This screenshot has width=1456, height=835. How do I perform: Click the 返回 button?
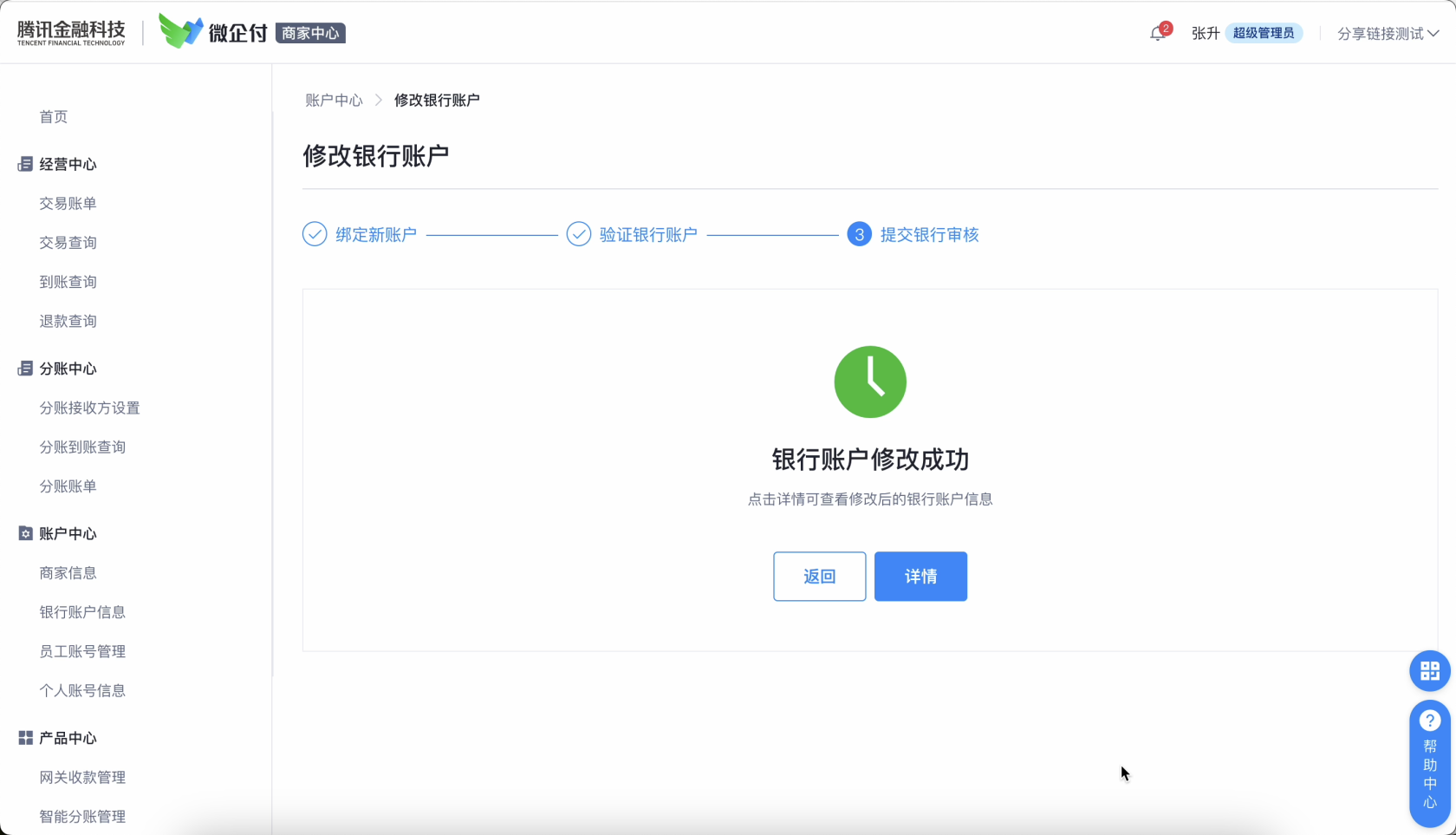tap(819, 576)
